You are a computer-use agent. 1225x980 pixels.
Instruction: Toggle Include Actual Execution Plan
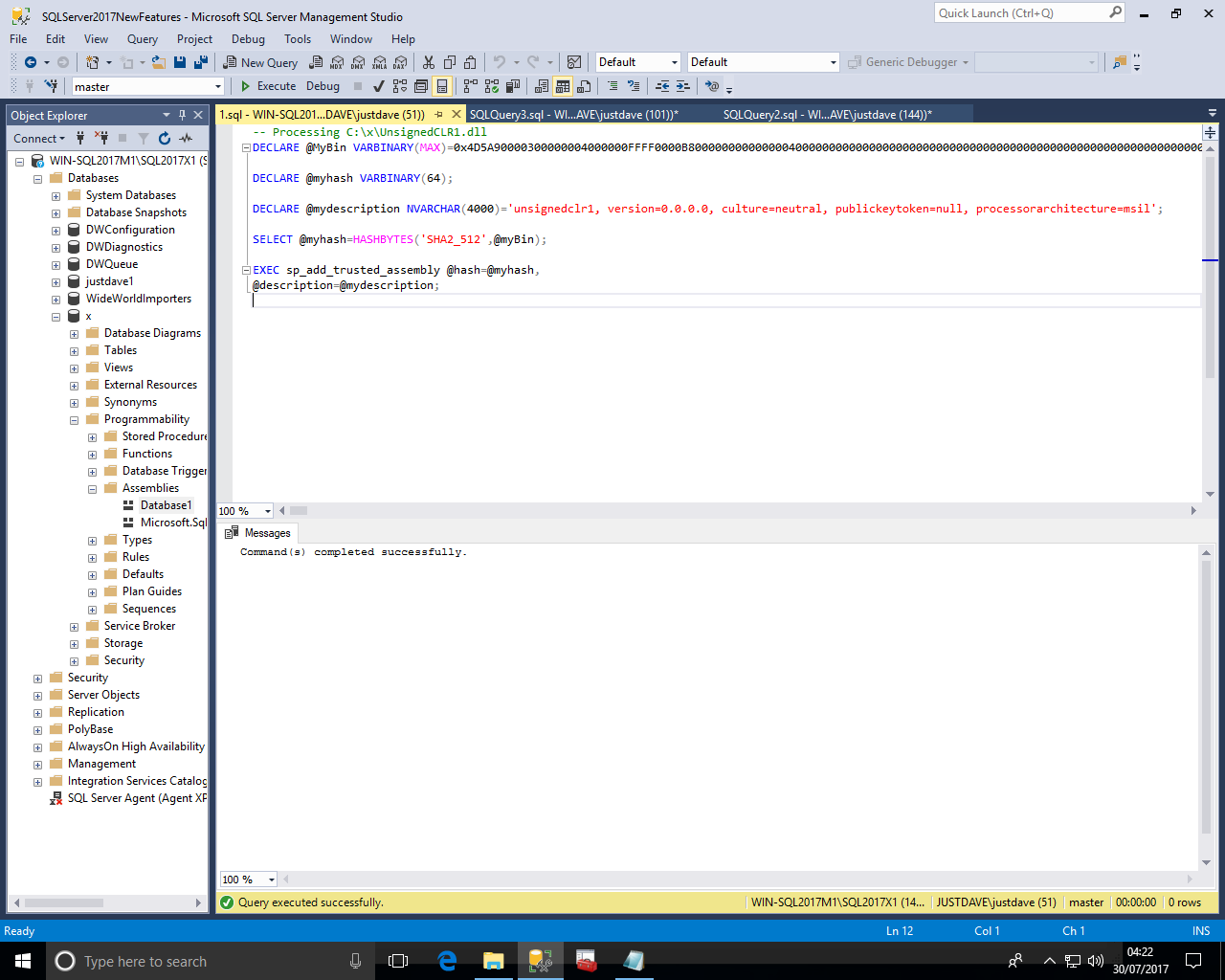(470, 86)
